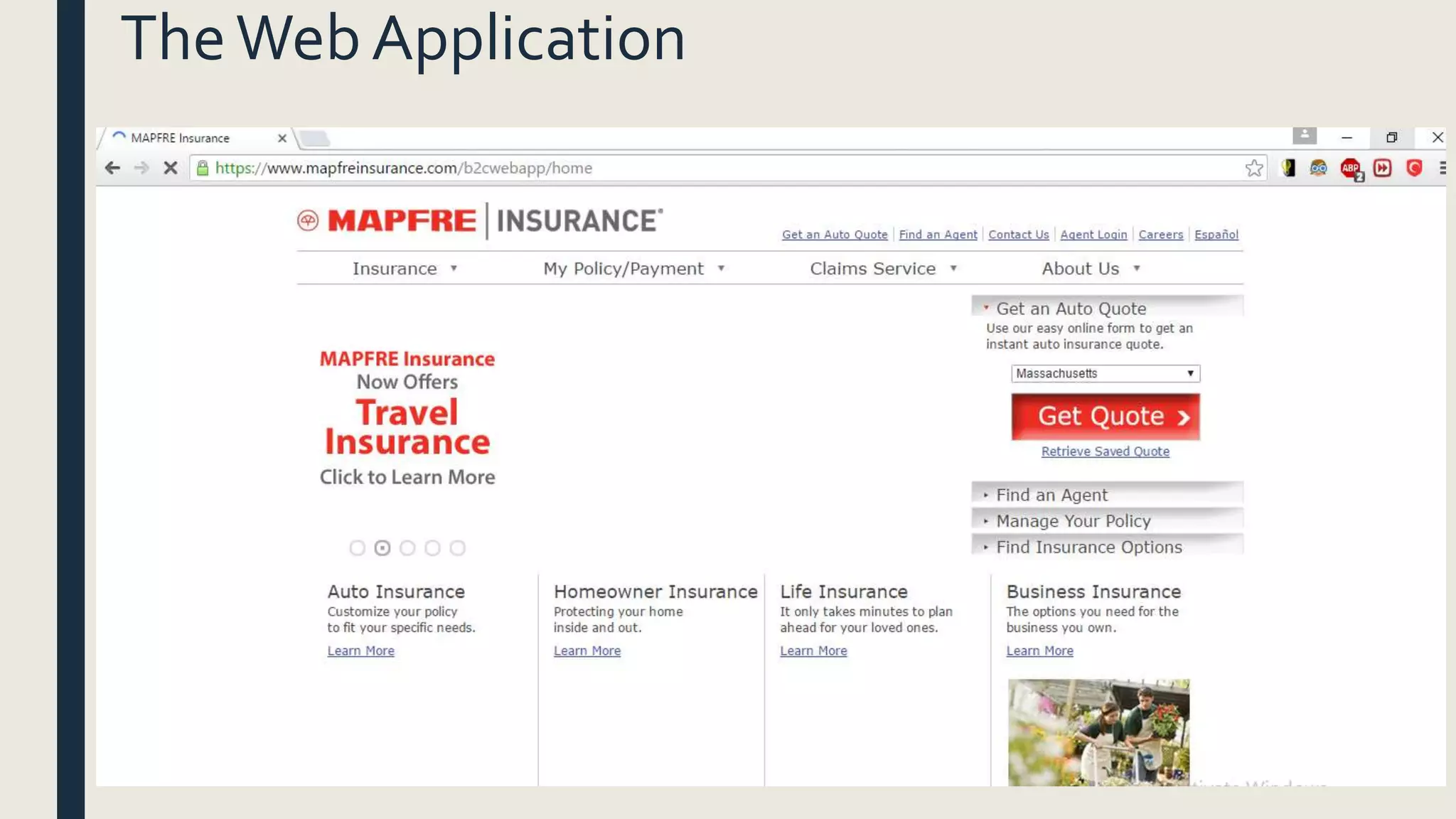This screenshot has height=819, width=1456.
Task: Click the MAPFRE Insurance logo
Action: point(480,220)
